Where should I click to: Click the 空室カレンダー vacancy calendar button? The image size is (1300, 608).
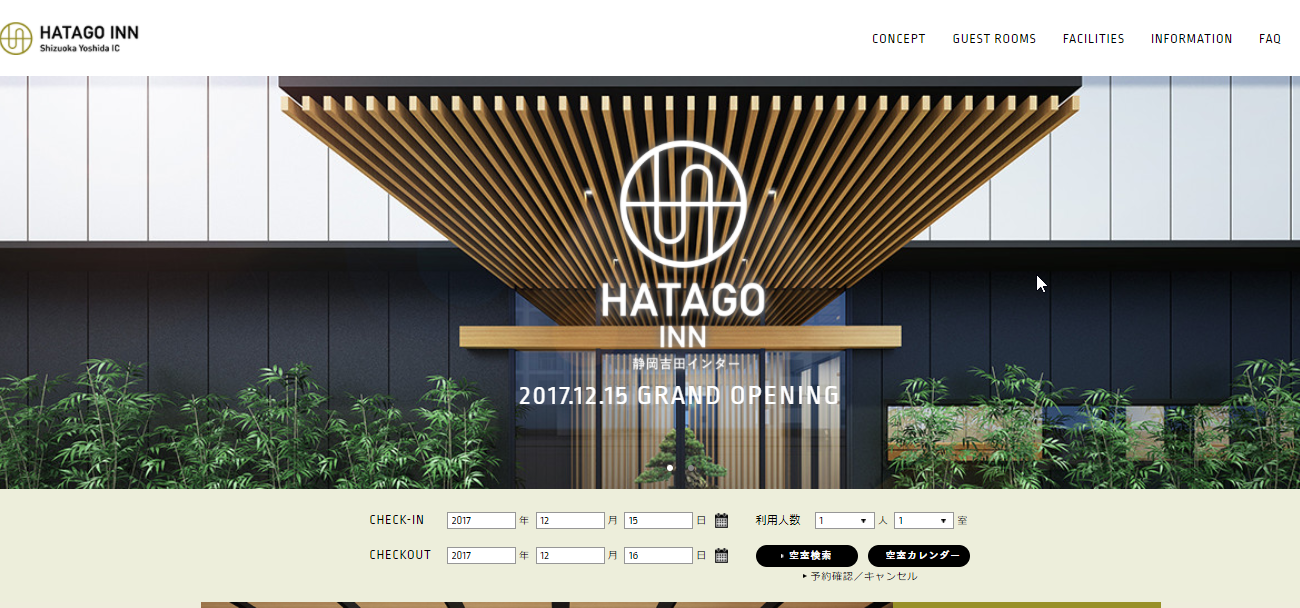[919, 556]
